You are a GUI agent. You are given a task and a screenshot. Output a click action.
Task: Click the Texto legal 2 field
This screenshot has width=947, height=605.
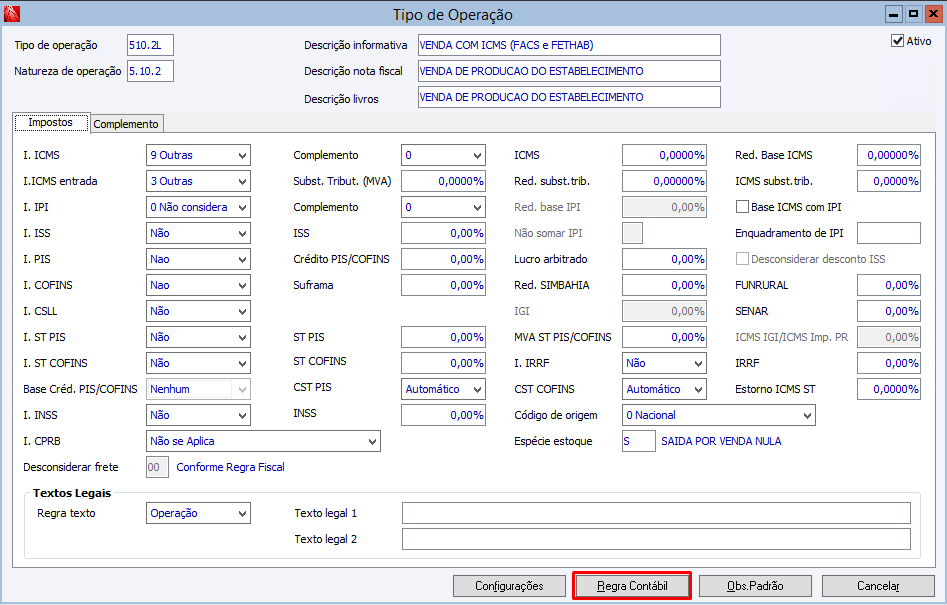click(656, 539)
